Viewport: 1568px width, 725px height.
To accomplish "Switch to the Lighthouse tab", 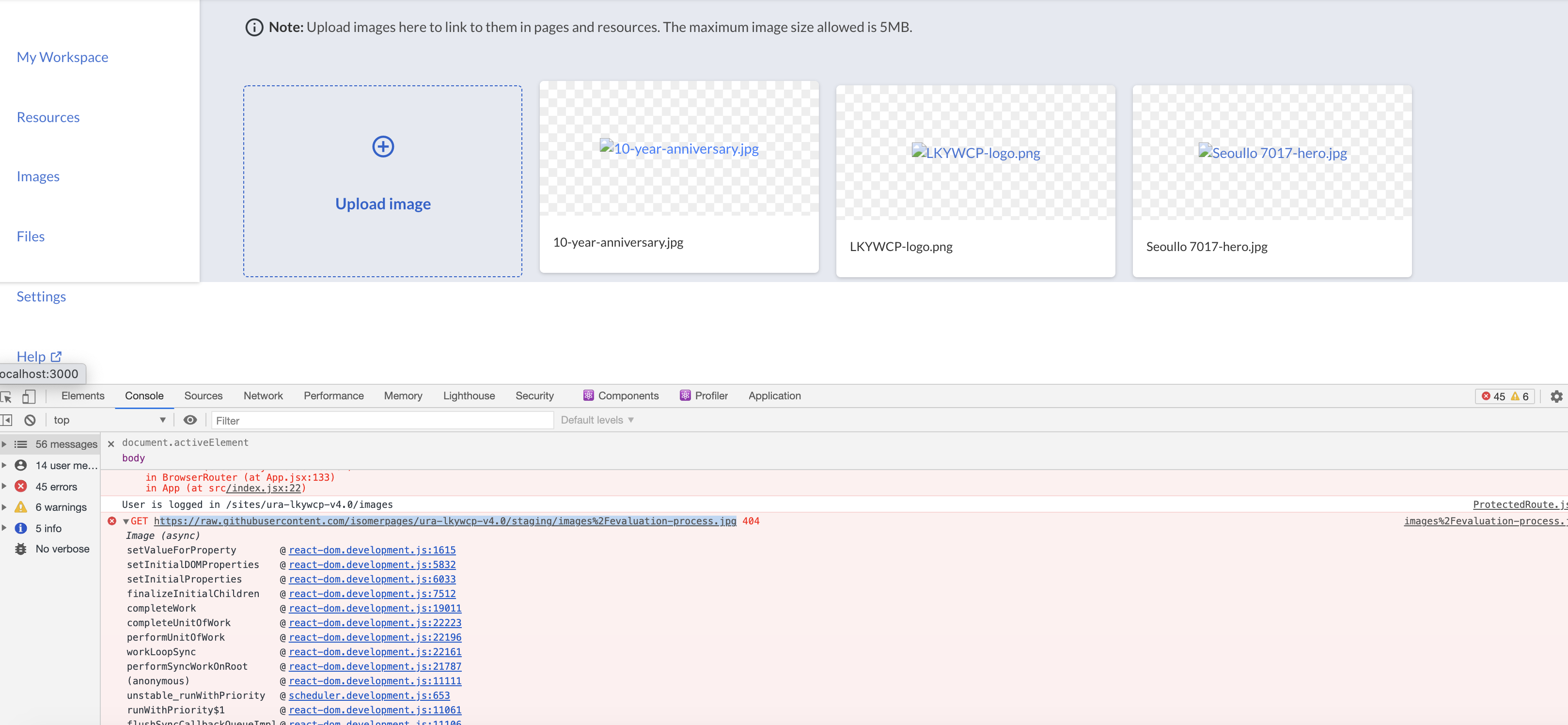I will 469,395.
